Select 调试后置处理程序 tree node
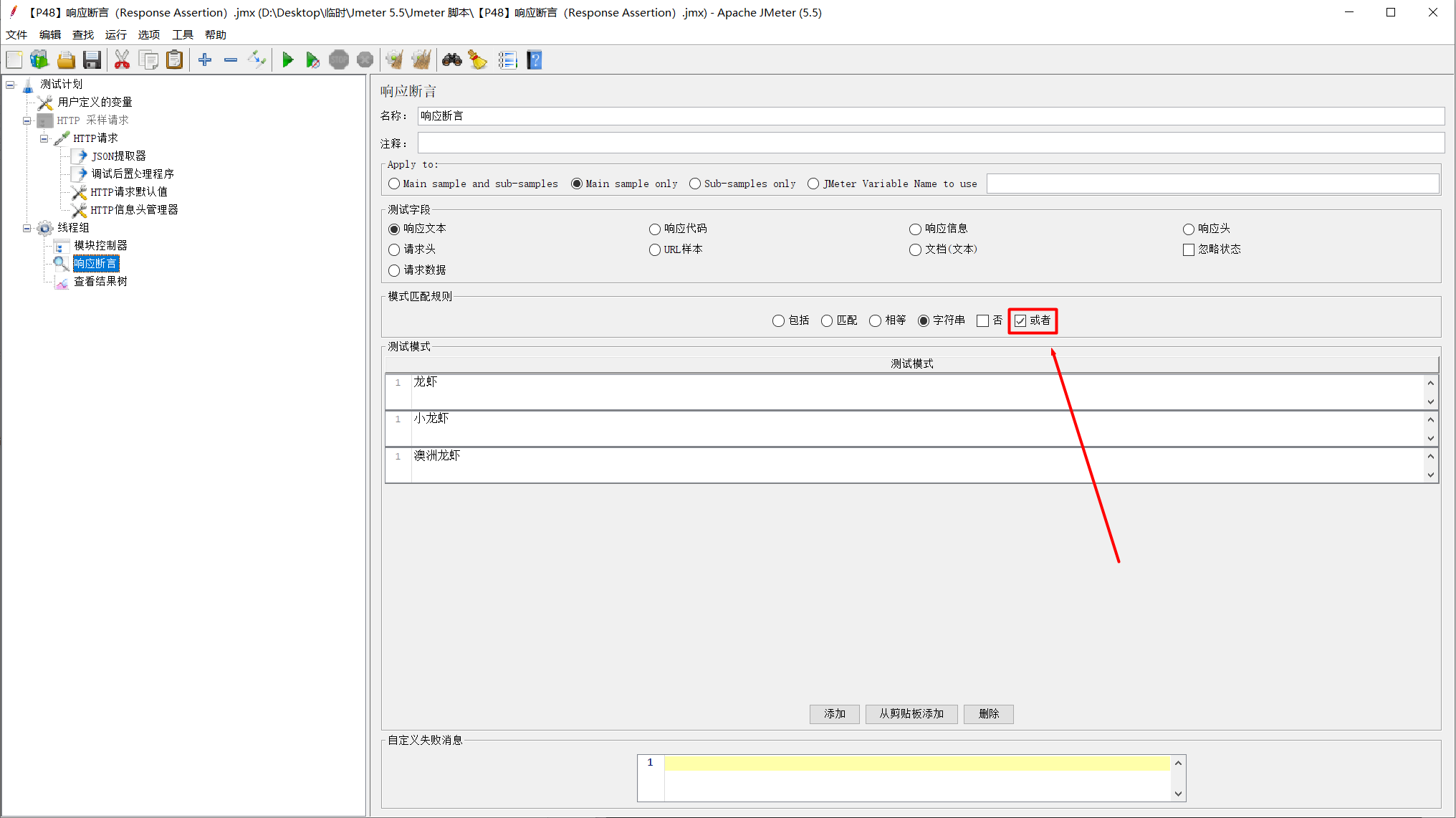 (x=133, y=174)
